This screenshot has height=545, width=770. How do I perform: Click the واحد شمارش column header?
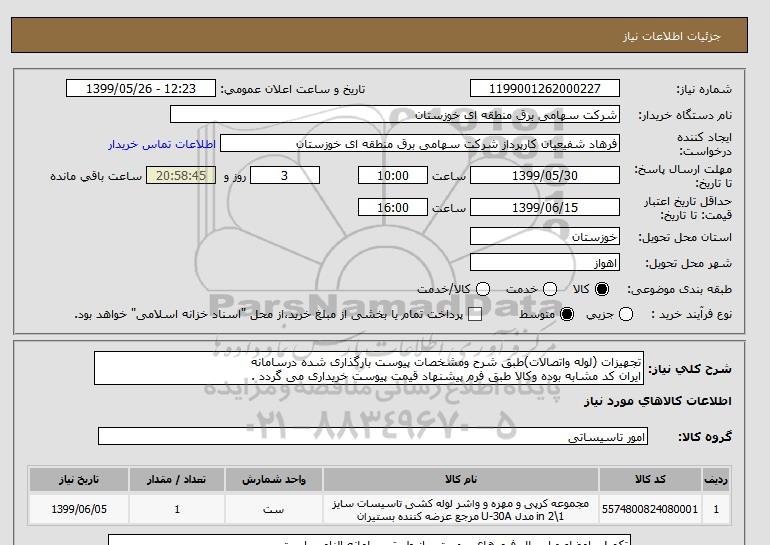tap(274, 480)
